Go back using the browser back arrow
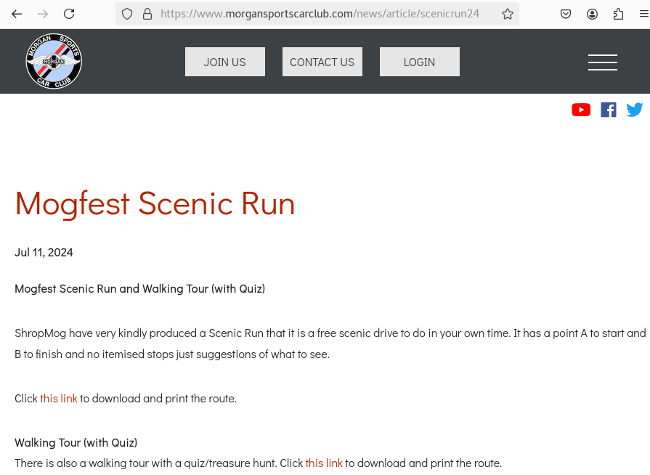Screen dimensions: 650x475 click(17, 14)
